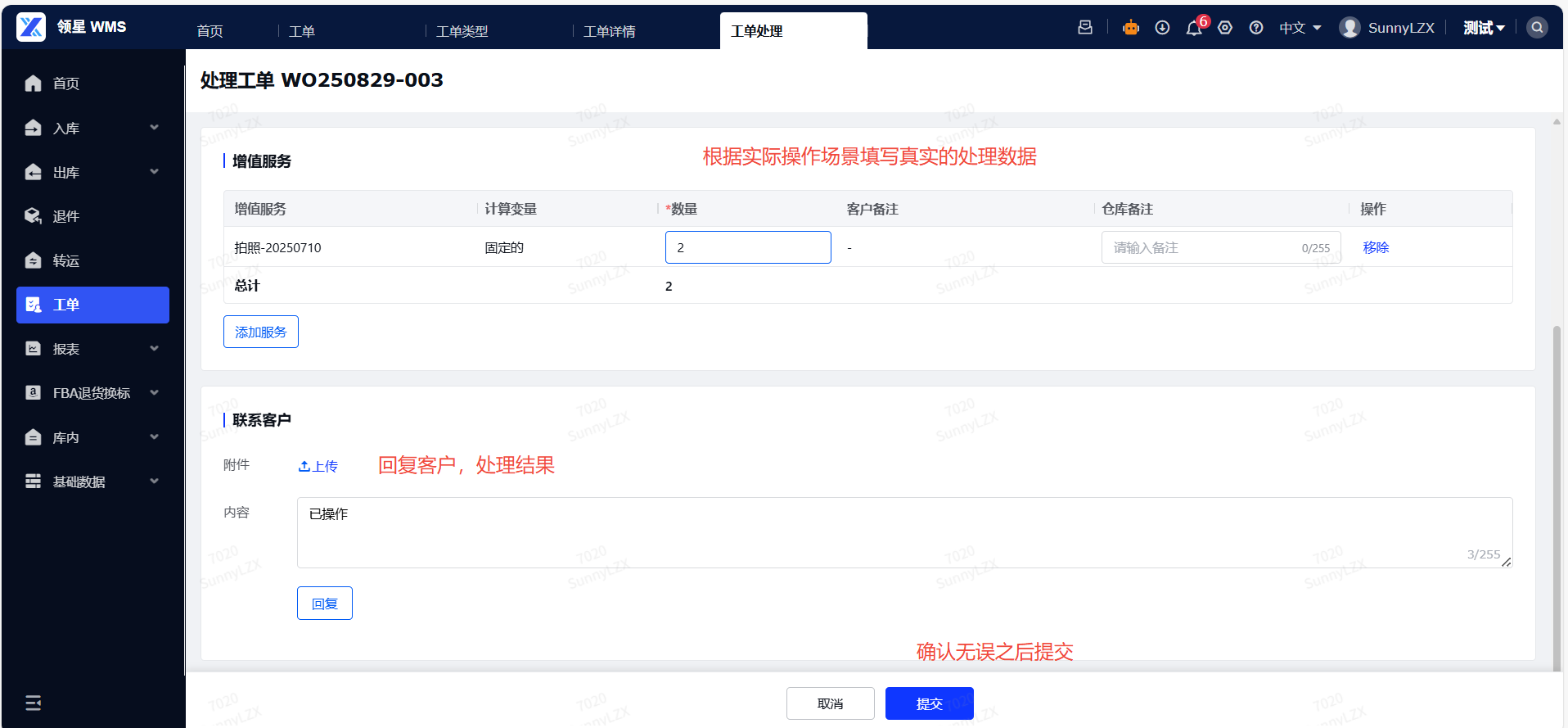Click the 取消 cancel button
Viewport: 1568px width, 728px height.
(831, 703)
